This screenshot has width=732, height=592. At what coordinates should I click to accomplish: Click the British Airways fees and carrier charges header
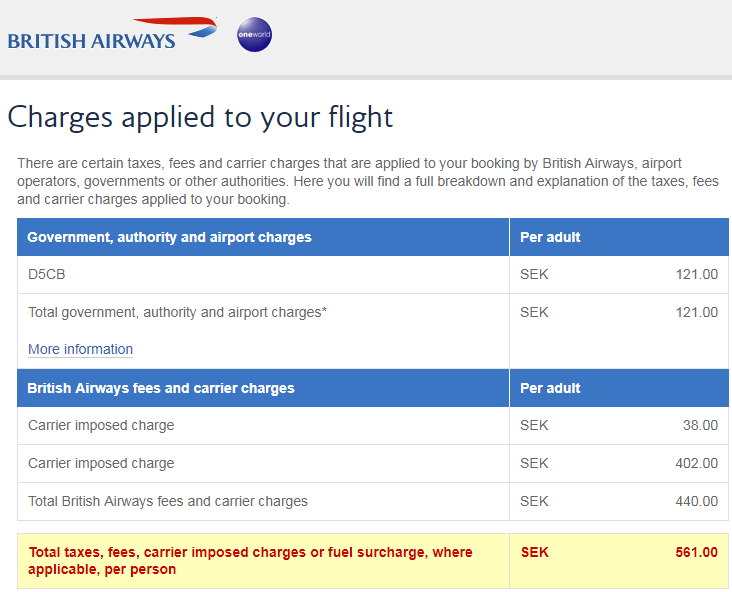pos(161,388)
